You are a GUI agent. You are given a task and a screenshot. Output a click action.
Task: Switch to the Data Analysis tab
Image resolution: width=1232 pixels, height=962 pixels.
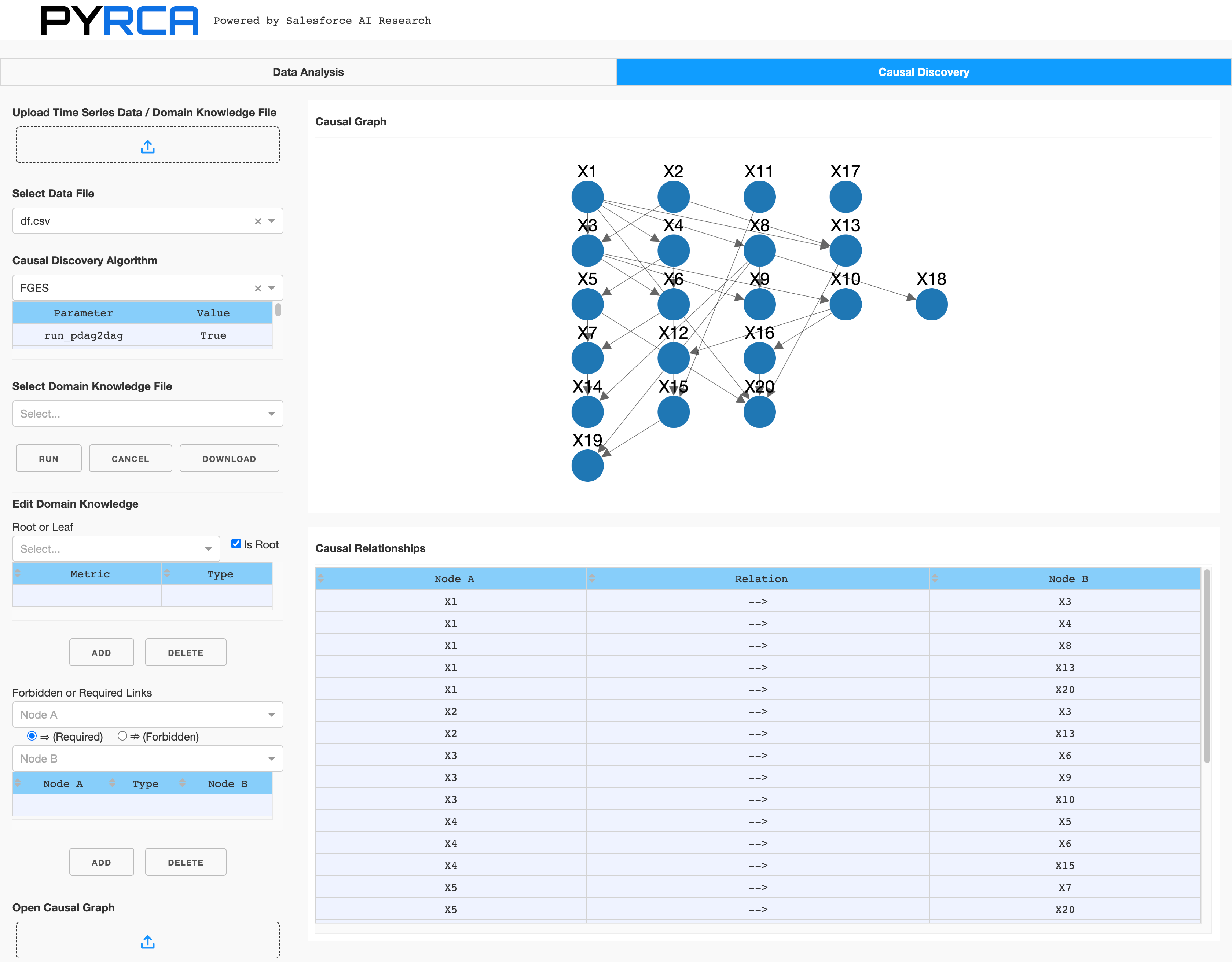pyautogui.click(x=308, y=72)
